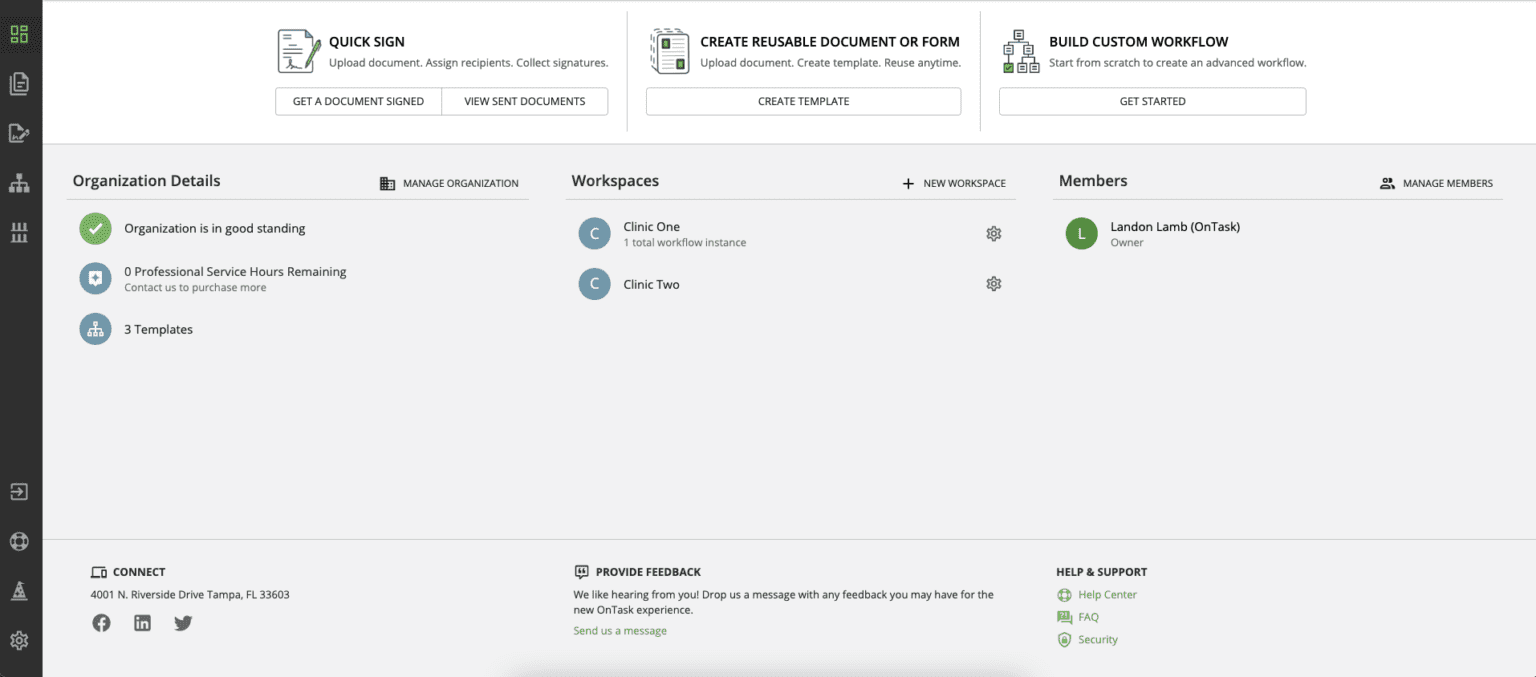Screen dimensions: 1536x677
Task: Click GET A DOCUMENT SIGNED
Action: 358,101
